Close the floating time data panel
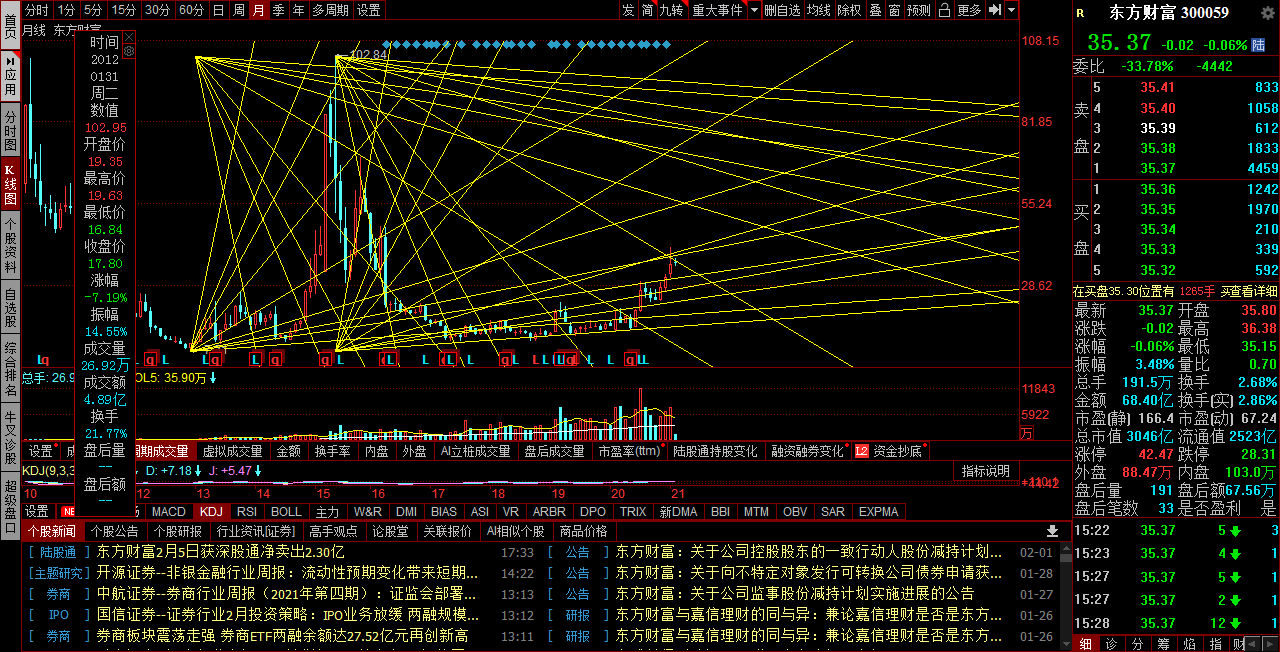The height and width of the screenshot is (652, 1280). click(x=129, y=37)
